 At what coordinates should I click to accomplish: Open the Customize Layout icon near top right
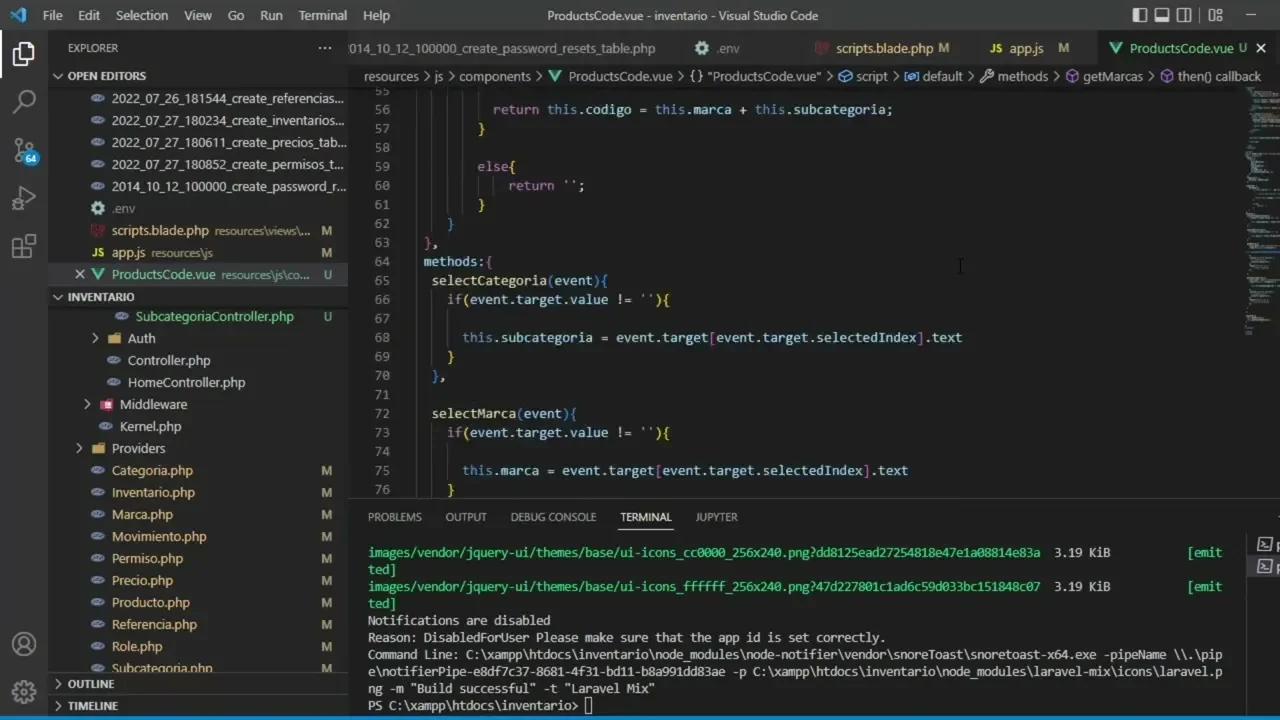(1216, 15)
